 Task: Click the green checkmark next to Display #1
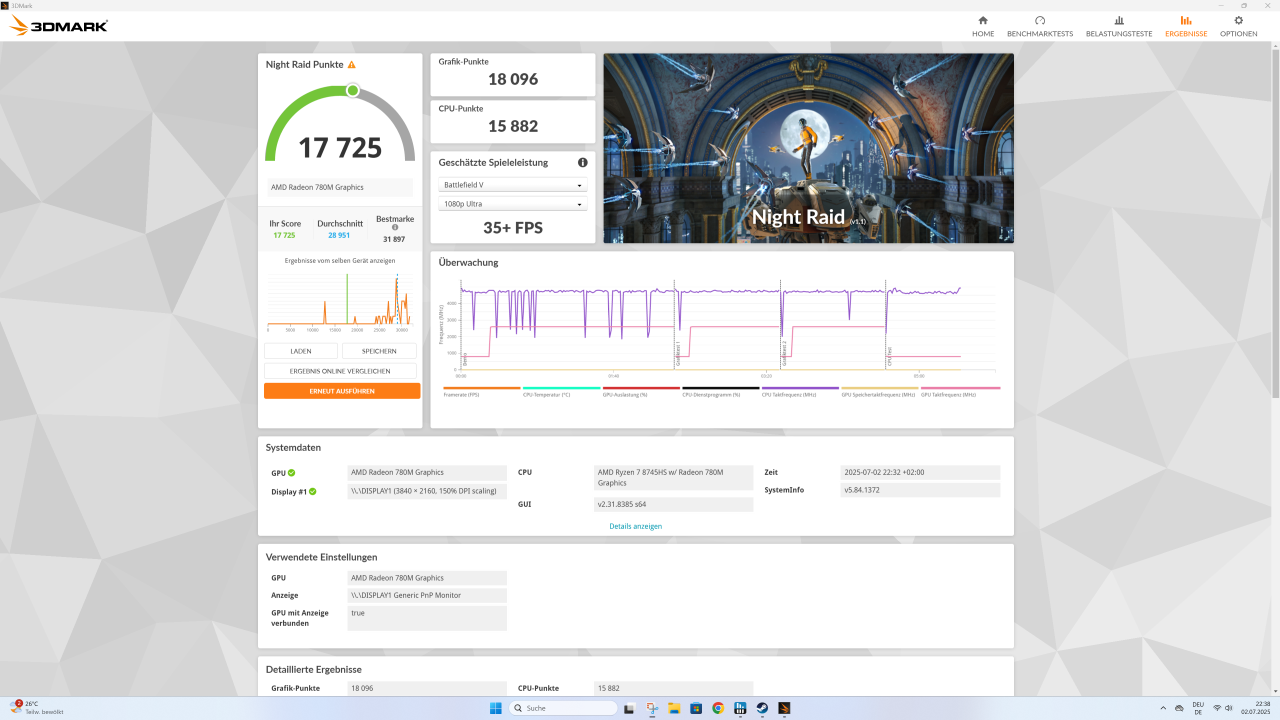click(312, 491)
